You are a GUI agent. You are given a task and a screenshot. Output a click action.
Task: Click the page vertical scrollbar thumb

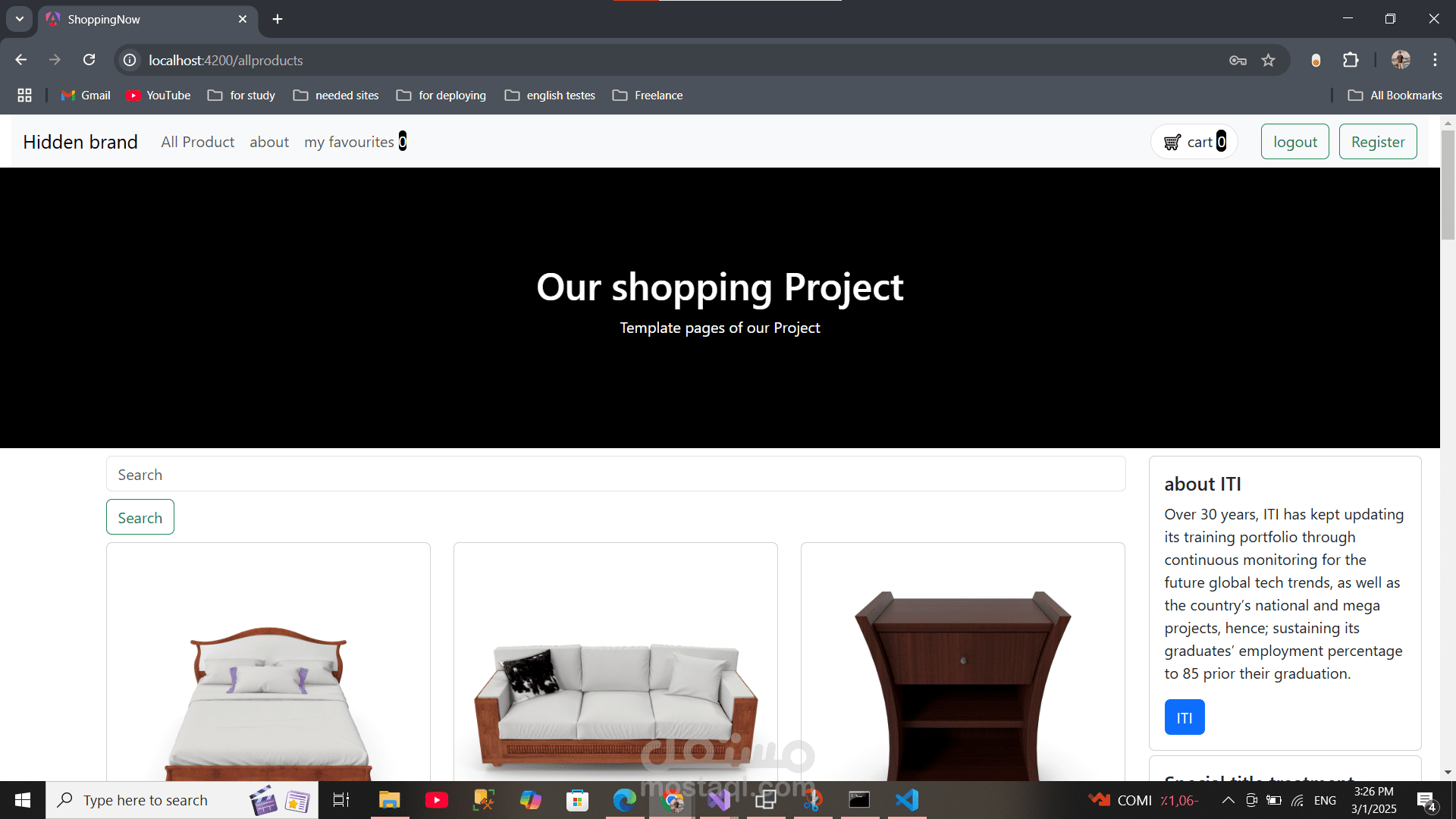(1448, 185)
